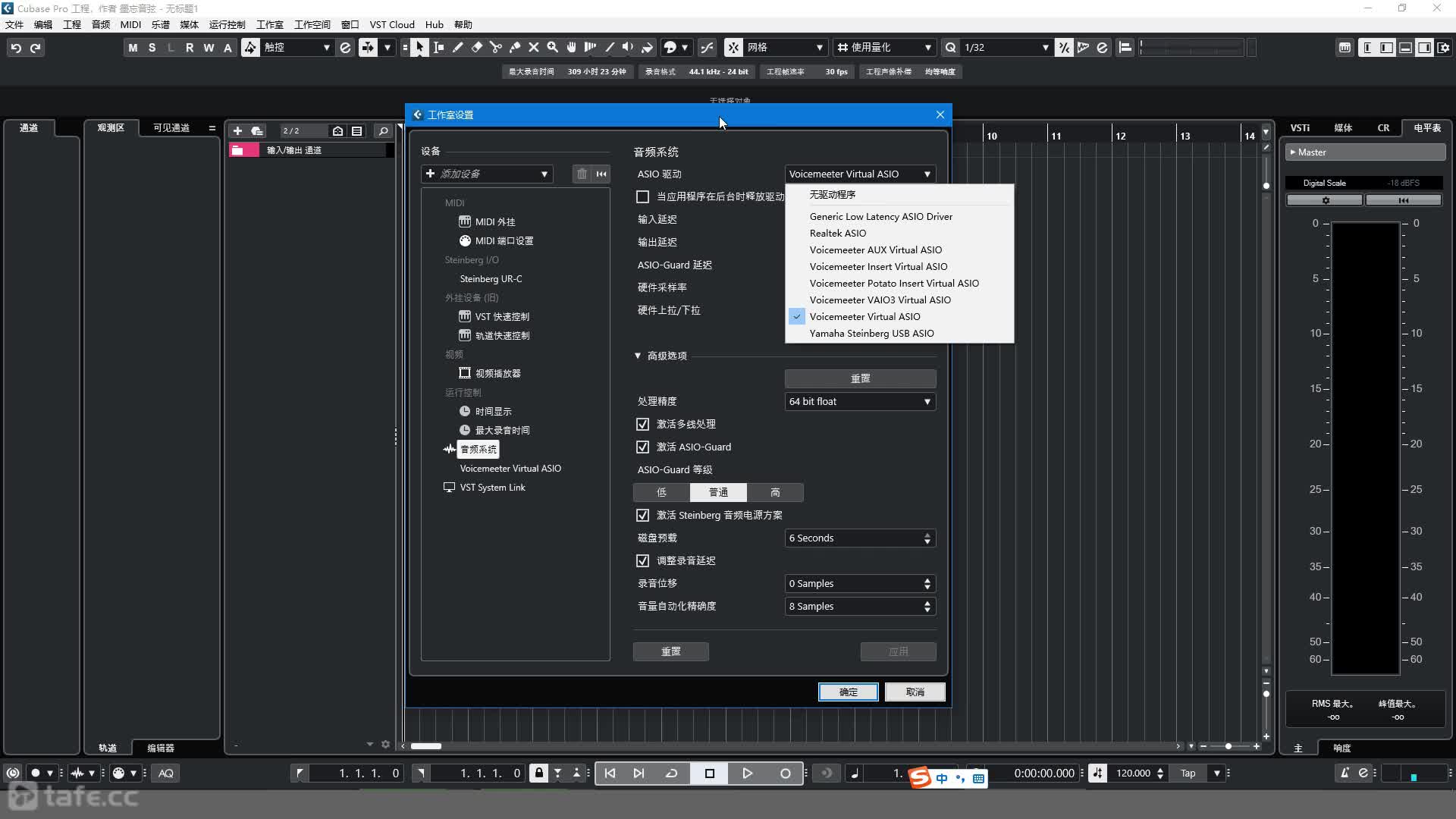Click the 音频系统 icon in devices list

pos(449,449)
